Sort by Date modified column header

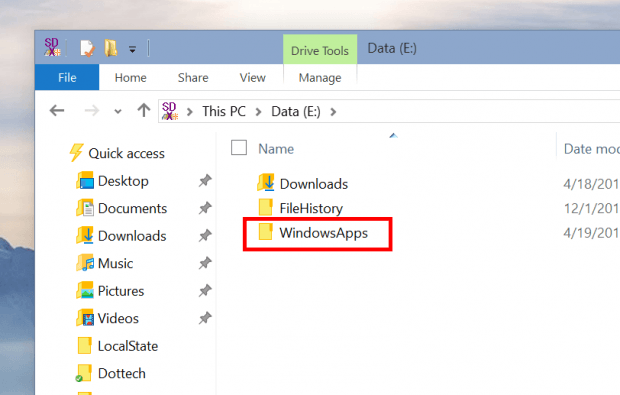pyautogui.click(x=592, y=149)
